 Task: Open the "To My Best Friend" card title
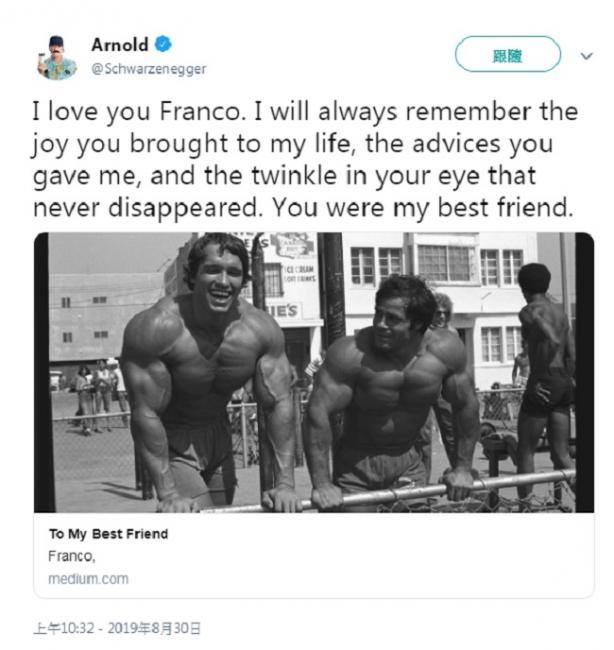108,534
